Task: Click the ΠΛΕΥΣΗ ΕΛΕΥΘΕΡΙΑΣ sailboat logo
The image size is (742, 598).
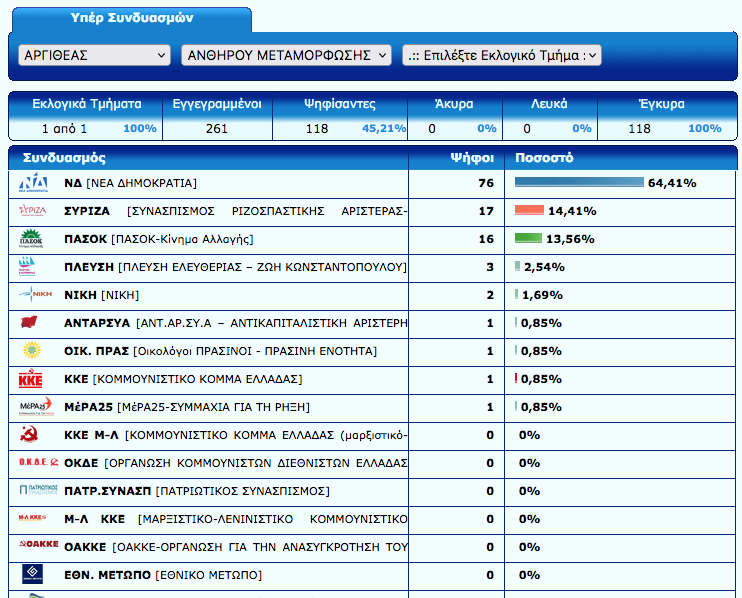Action: click(x=33, y=267)
